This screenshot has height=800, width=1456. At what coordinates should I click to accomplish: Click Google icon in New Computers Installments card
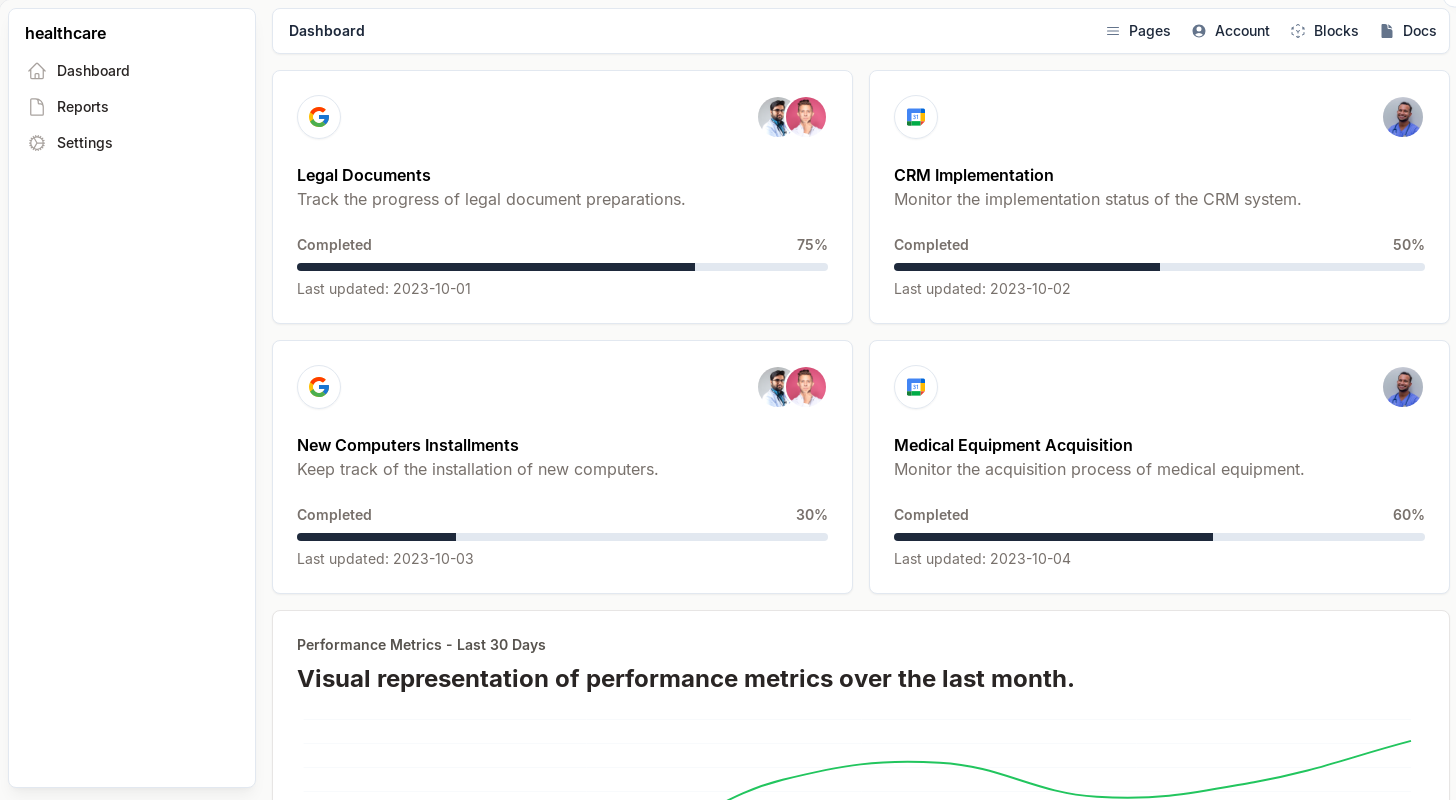click(319, 387)
